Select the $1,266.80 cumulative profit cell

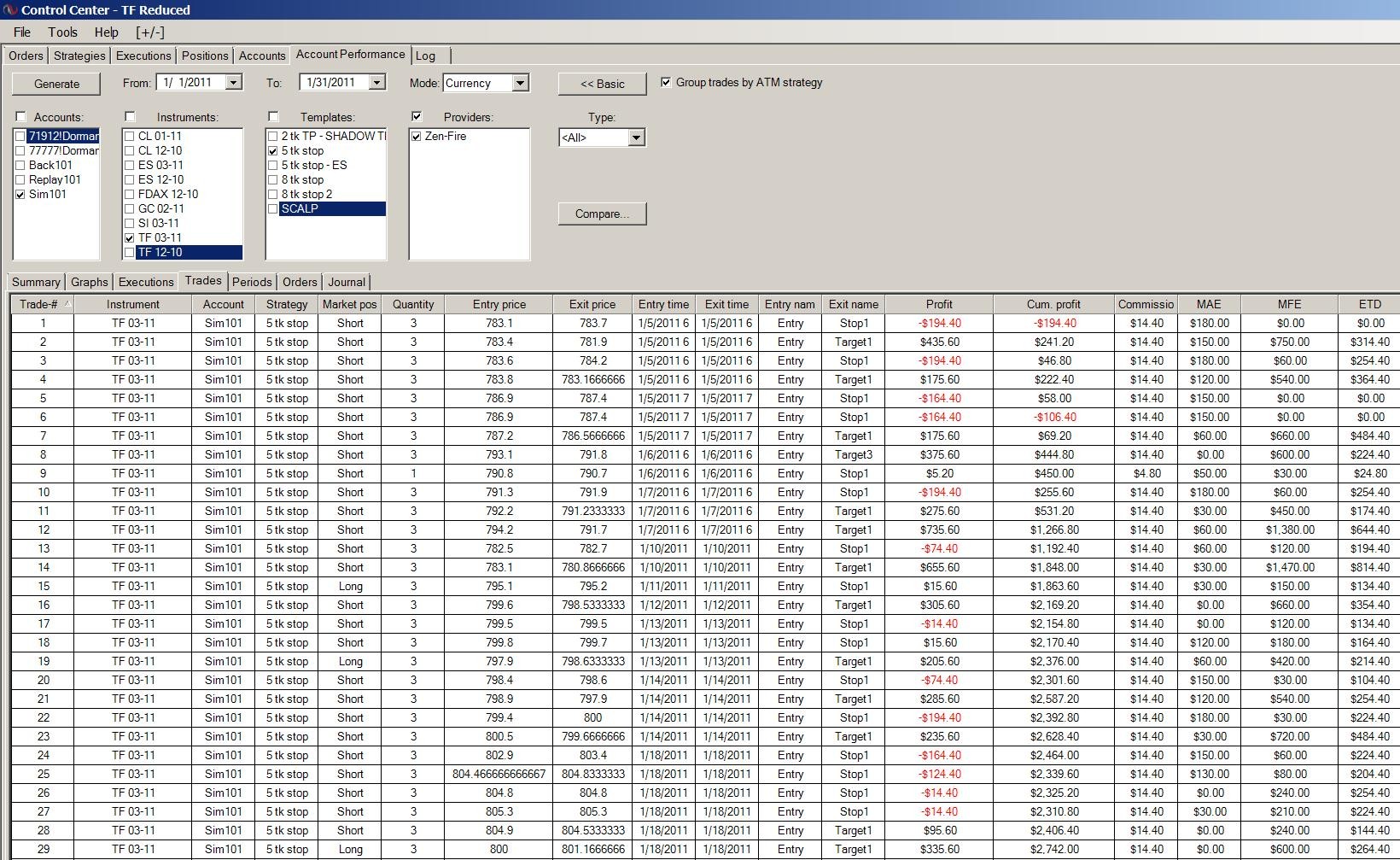click(x=1053, y=529)
